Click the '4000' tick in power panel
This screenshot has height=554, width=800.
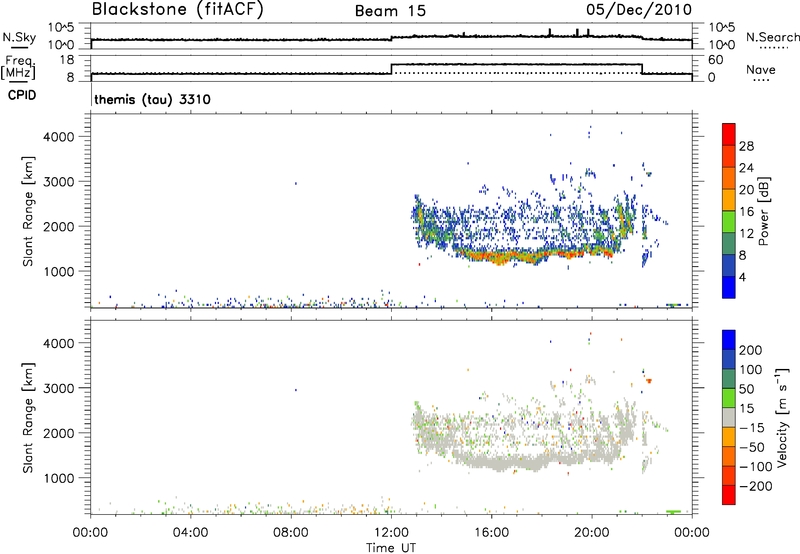(59, 137)
